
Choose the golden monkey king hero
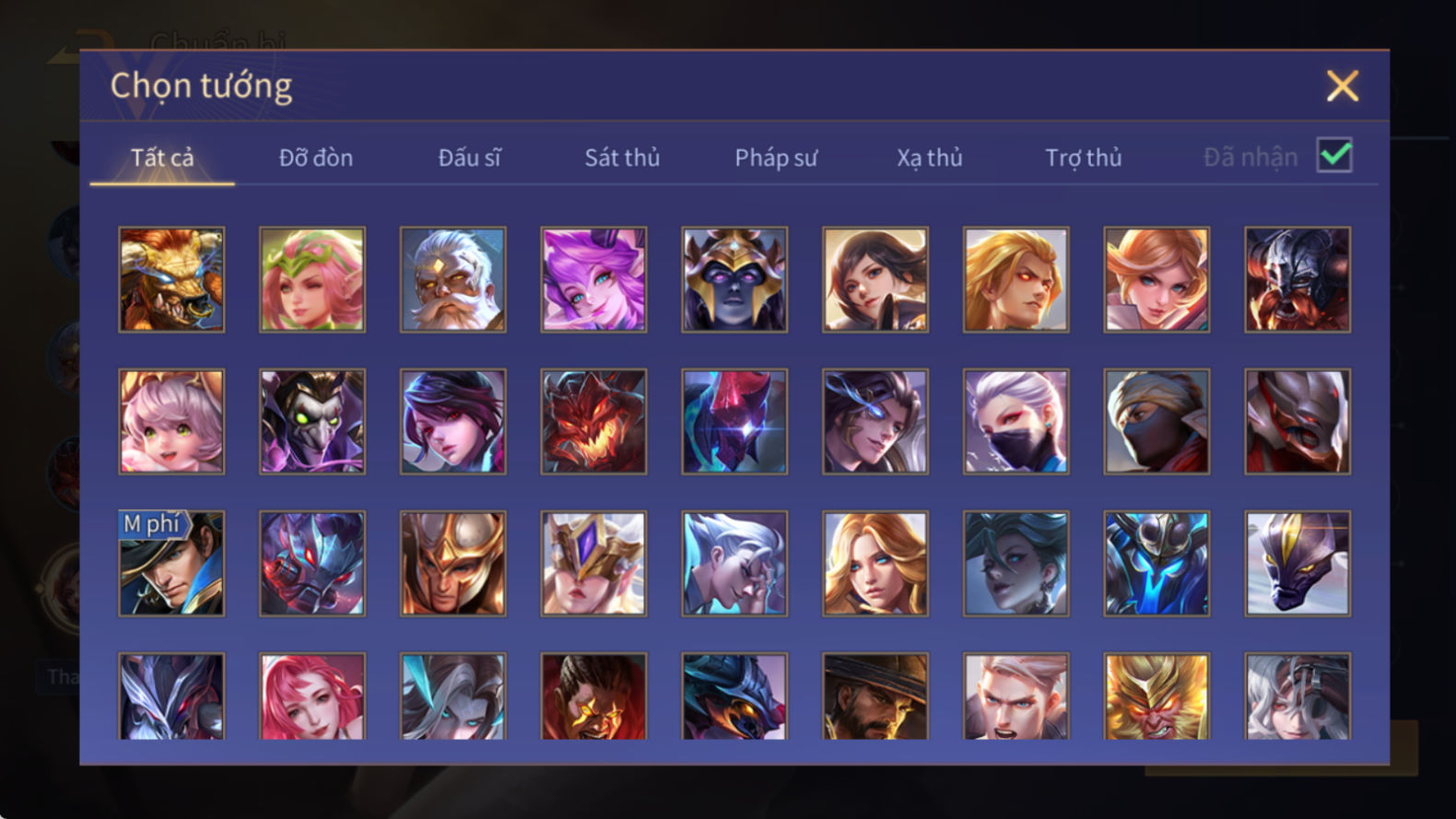click(x=1157, y=696)
